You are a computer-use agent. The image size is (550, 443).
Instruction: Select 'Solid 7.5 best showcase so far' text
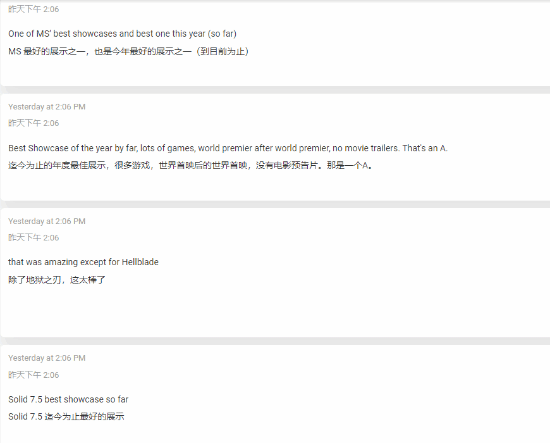click(x=68, y=400)
